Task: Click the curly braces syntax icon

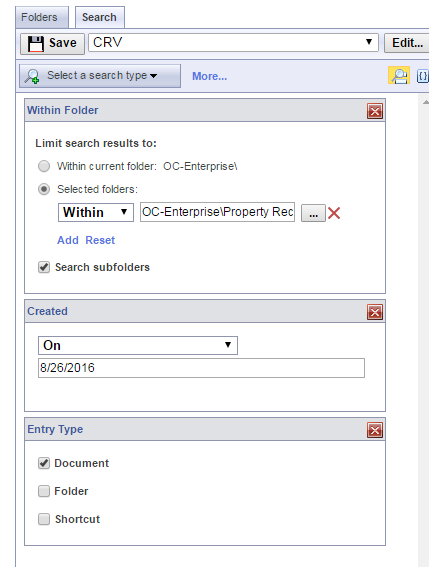Action: click(422, 76)
